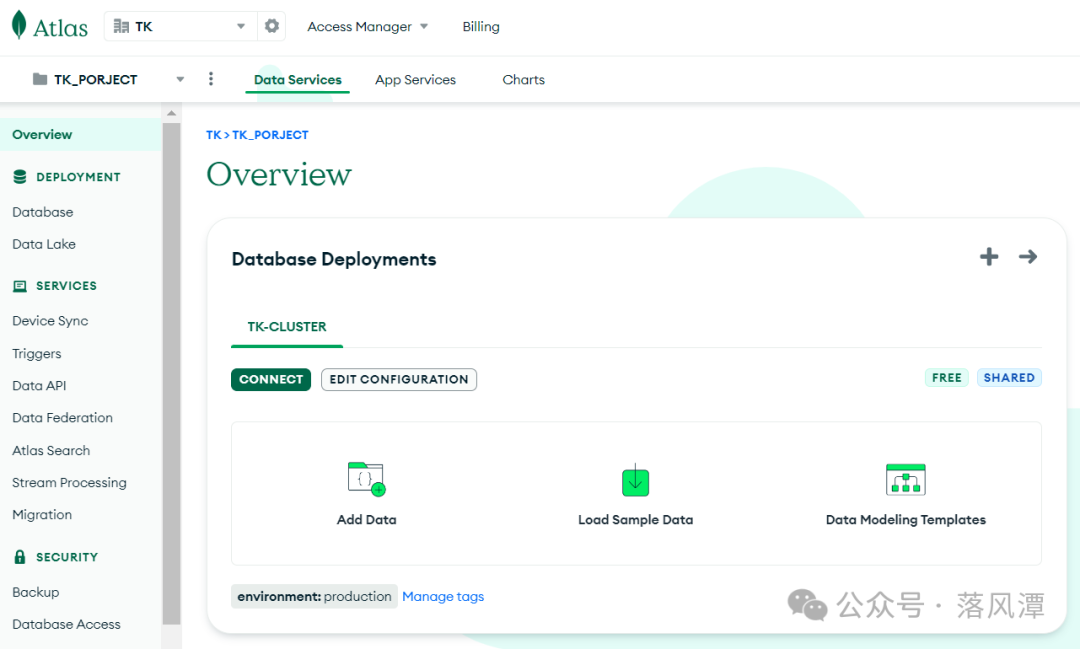The image size is (1080, 649).
Task: Click the Services section icon
Action: tap(20, 286)
